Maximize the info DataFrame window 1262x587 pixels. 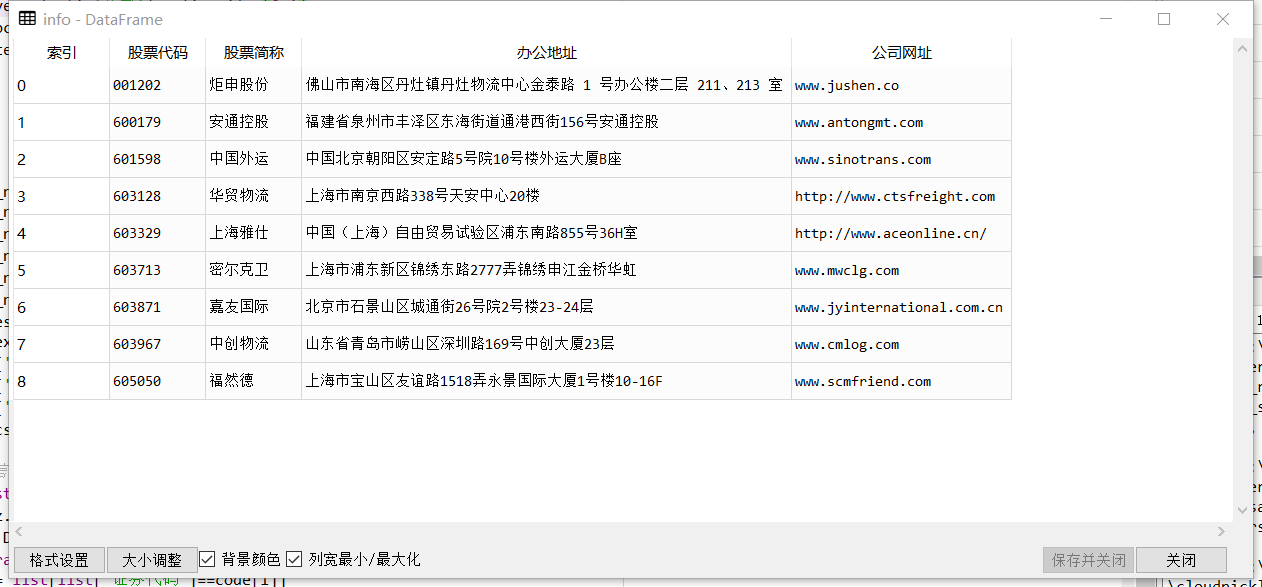coord(1164,19)
